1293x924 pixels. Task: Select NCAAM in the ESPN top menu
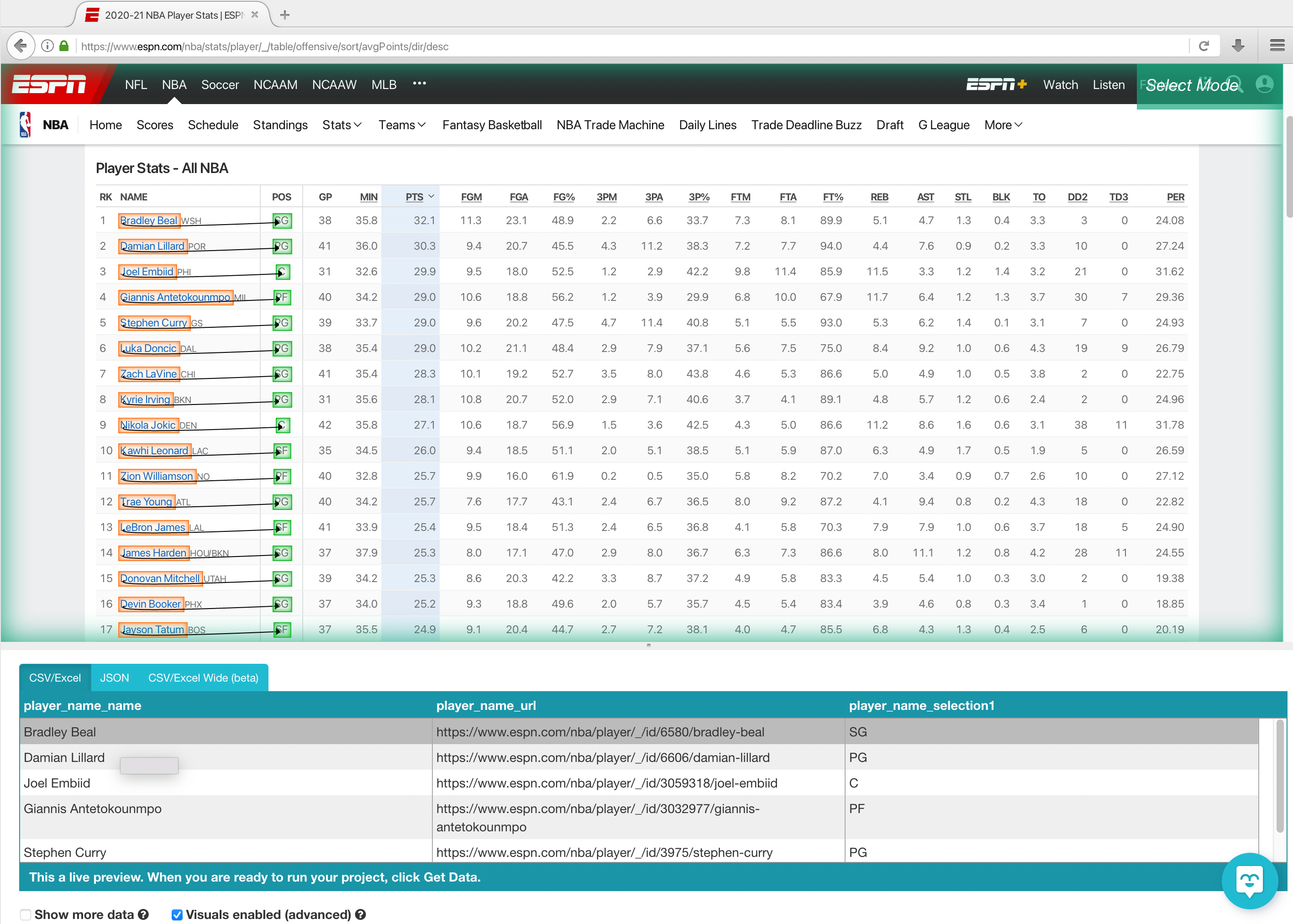click(275, 85)
